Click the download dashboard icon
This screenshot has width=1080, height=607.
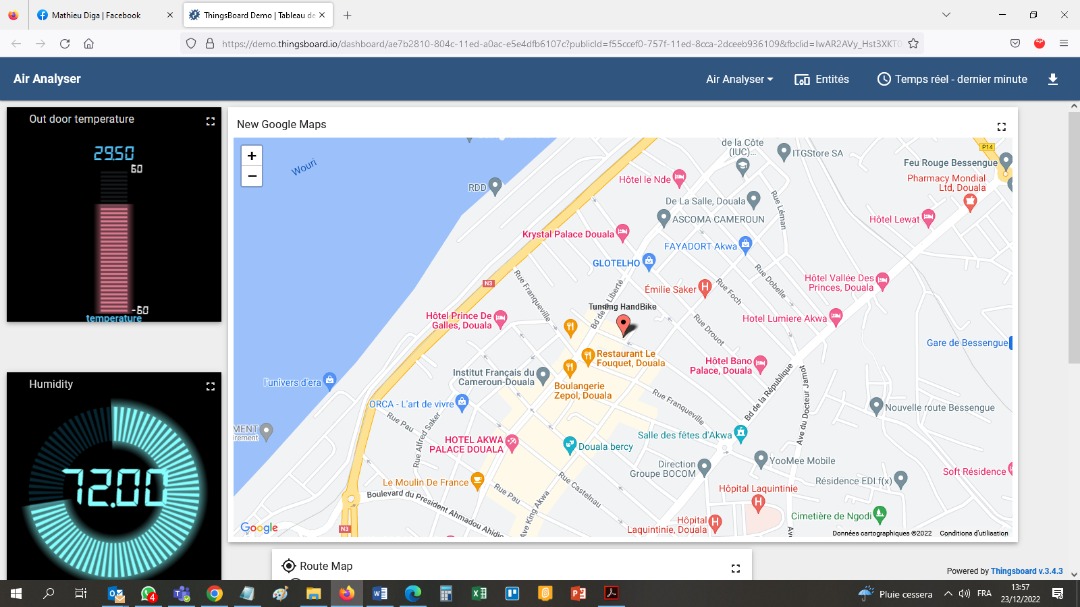tap(1052, 79)
